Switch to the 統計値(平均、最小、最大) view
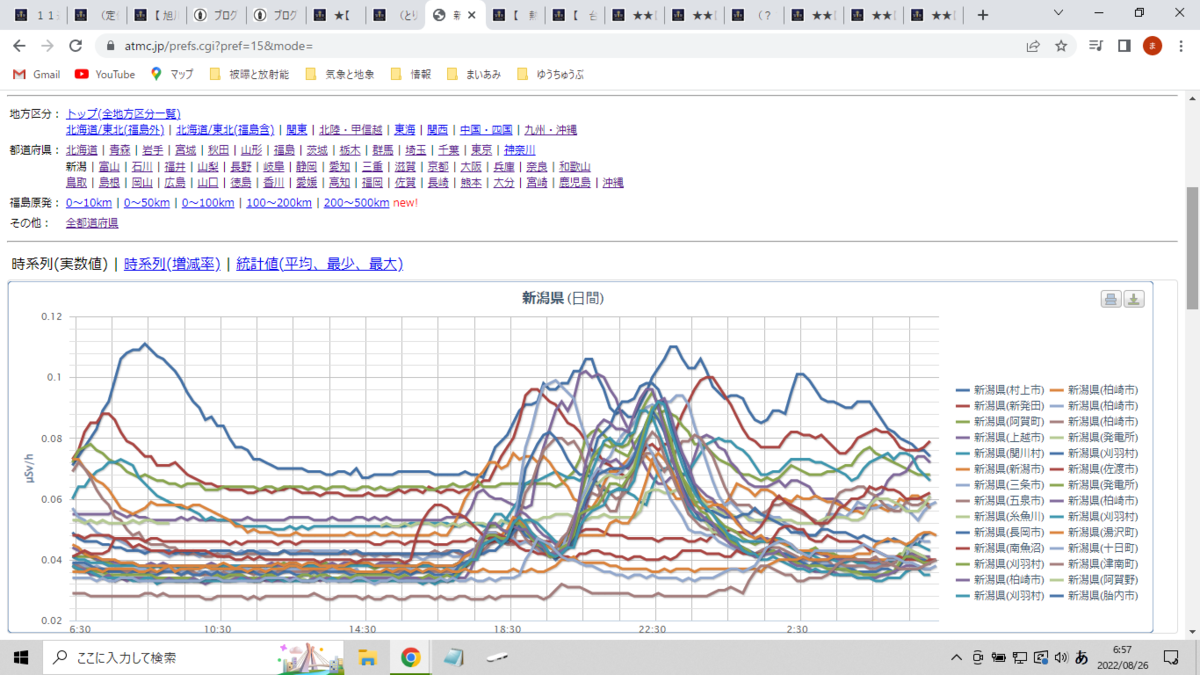 319,264
